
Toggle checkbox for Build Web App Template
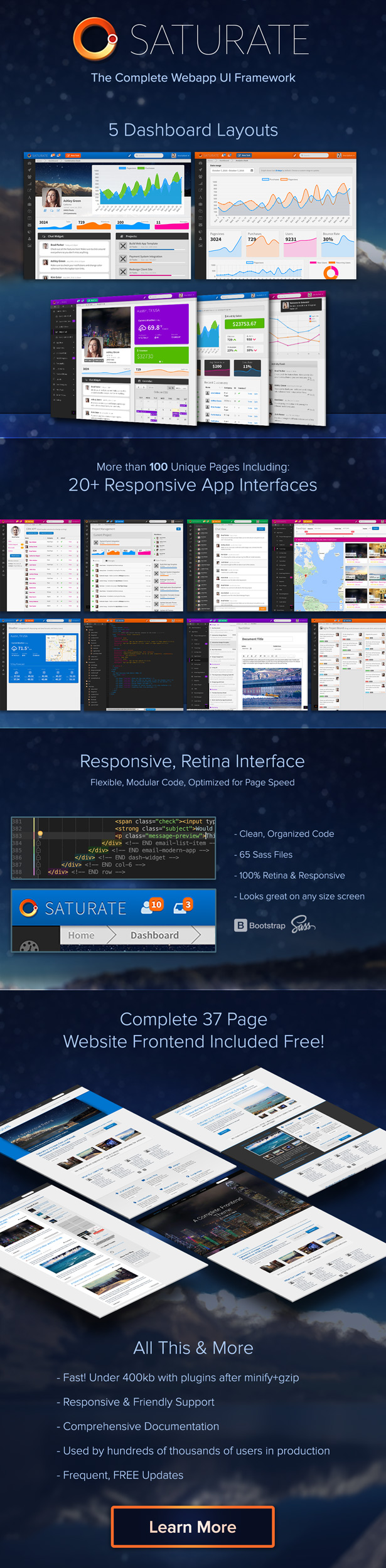click(123, 246)
